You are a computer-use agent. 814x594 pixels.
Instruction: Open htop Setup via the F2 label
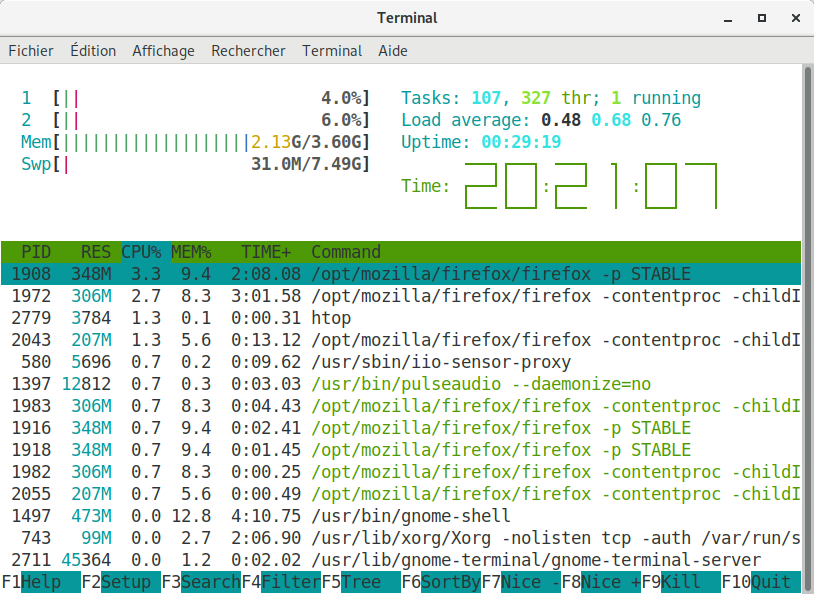(121, 582)
